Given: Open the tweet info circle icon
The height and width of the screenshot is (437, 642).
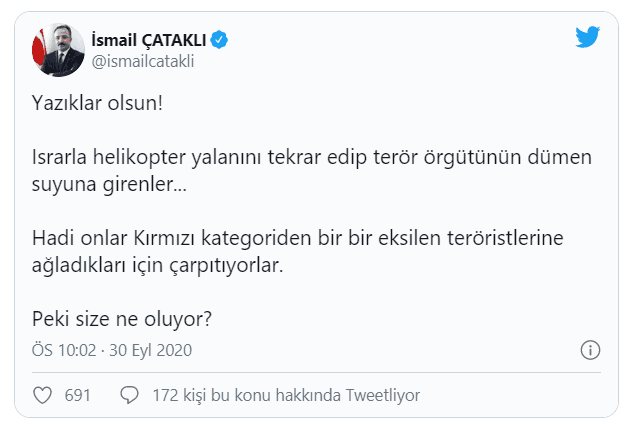Looking at the screenshot, I should click(x=590, y=351).
